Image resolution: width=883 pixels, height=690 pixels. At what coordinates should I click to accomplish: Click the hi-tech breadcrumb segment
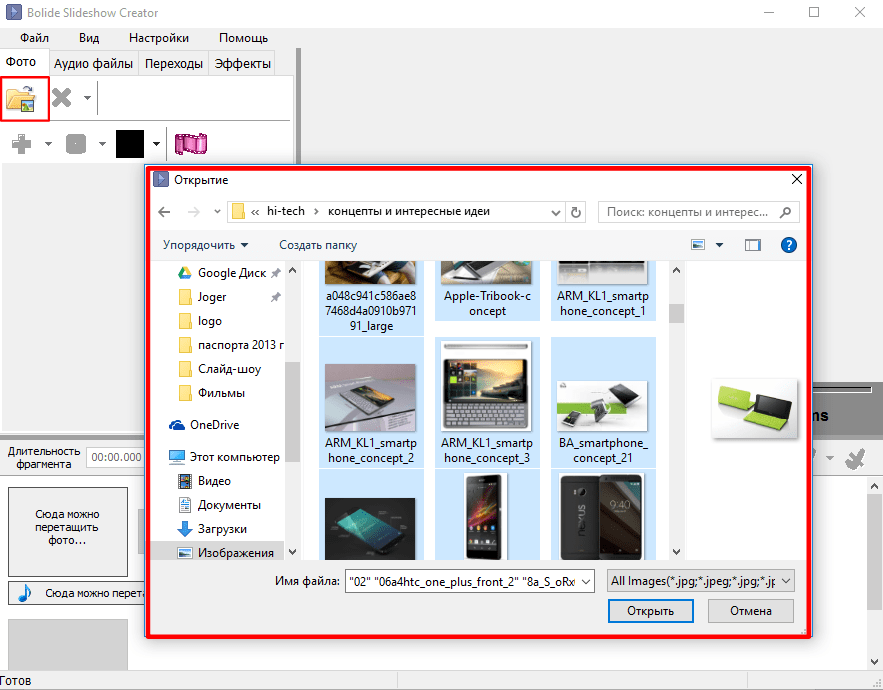[x=286, y=211]
